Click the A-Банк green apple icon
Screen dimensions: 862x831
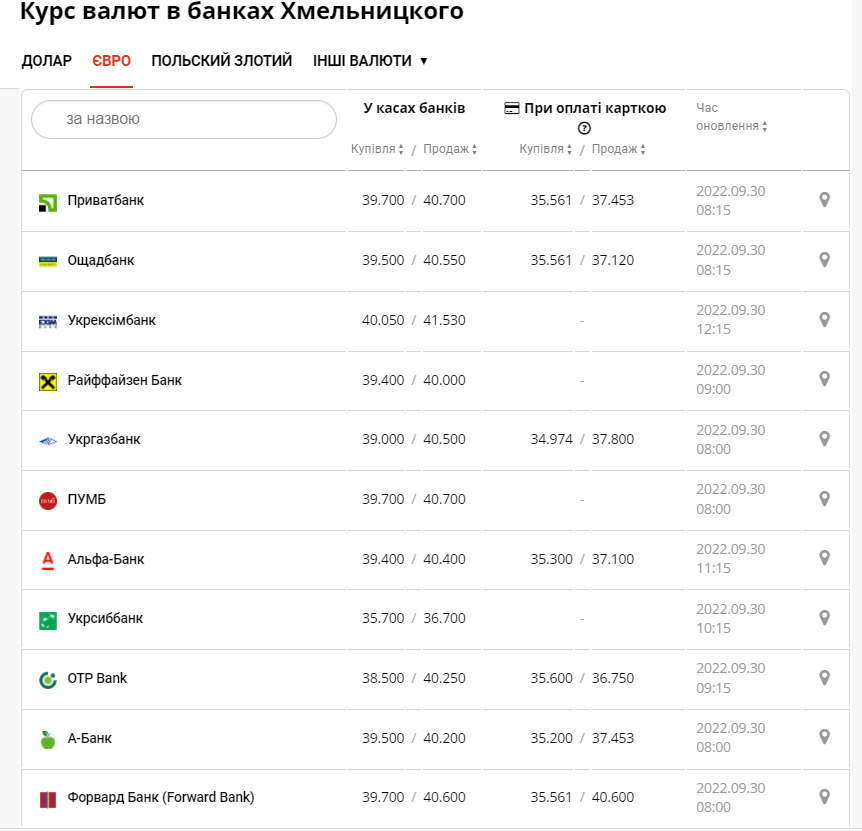coord(48,739)
